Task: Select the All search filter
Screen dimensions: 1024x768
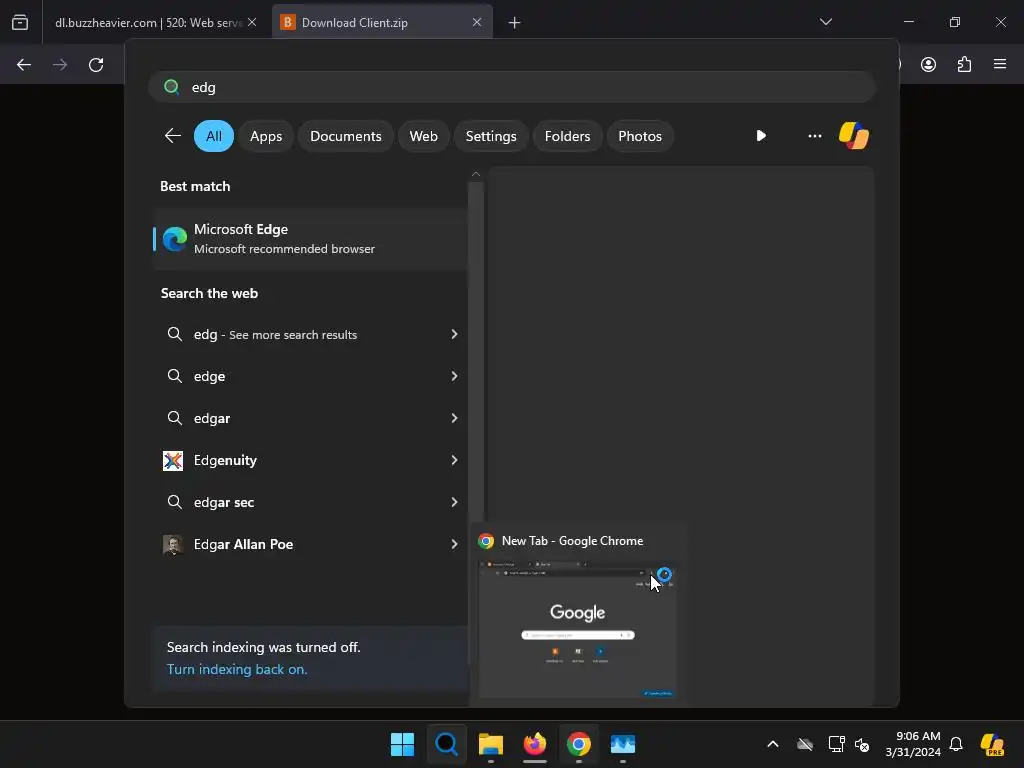Action: 214,136
